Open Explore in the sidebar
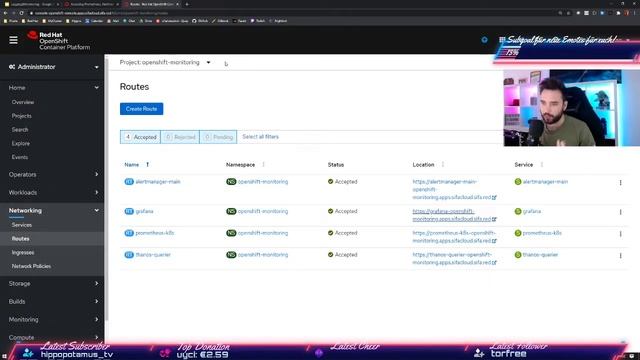 pos(21,143)
